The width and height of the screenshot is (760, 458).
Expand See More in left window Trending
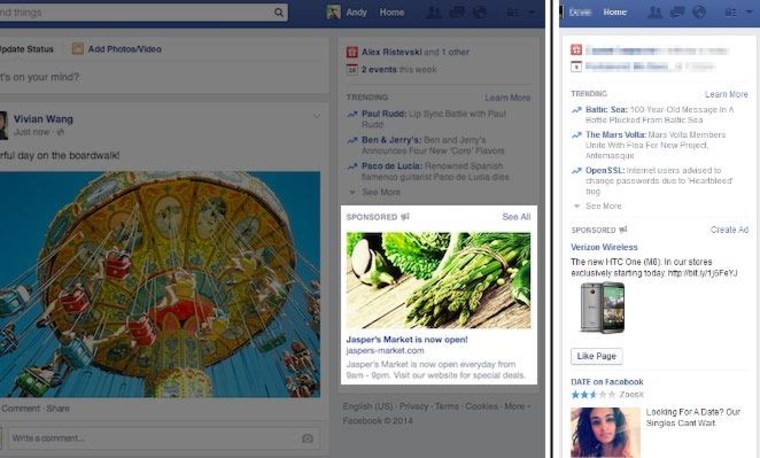381,192
